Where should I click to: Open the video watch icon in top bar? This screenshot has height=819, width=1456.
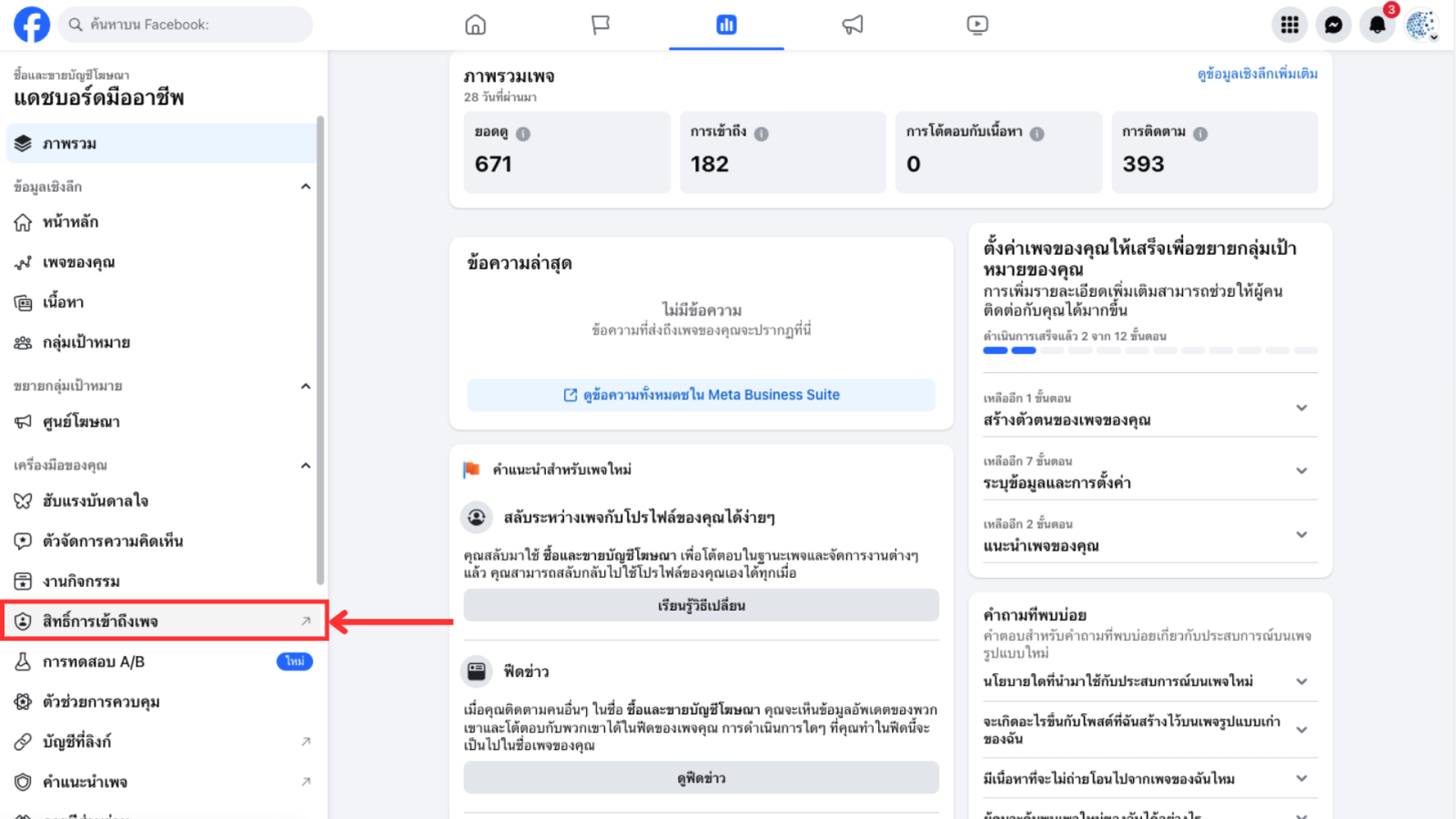pyautogui.click(x=977, y=25)
